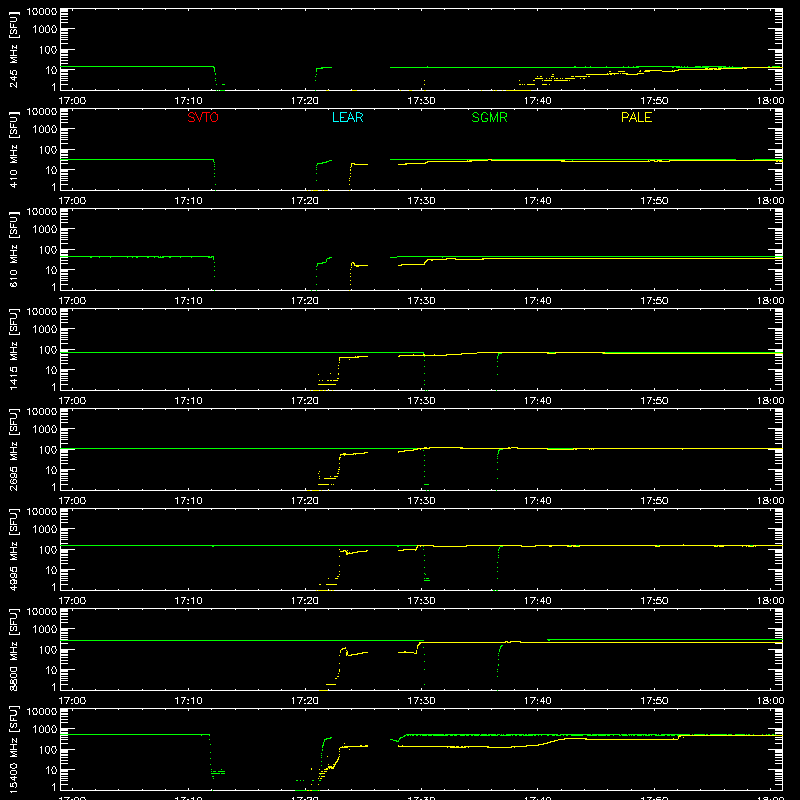Click 17:50 tick label under 4995 MHz plot
The width and height of the screenshot is (800, 800).
coord(654,601)
